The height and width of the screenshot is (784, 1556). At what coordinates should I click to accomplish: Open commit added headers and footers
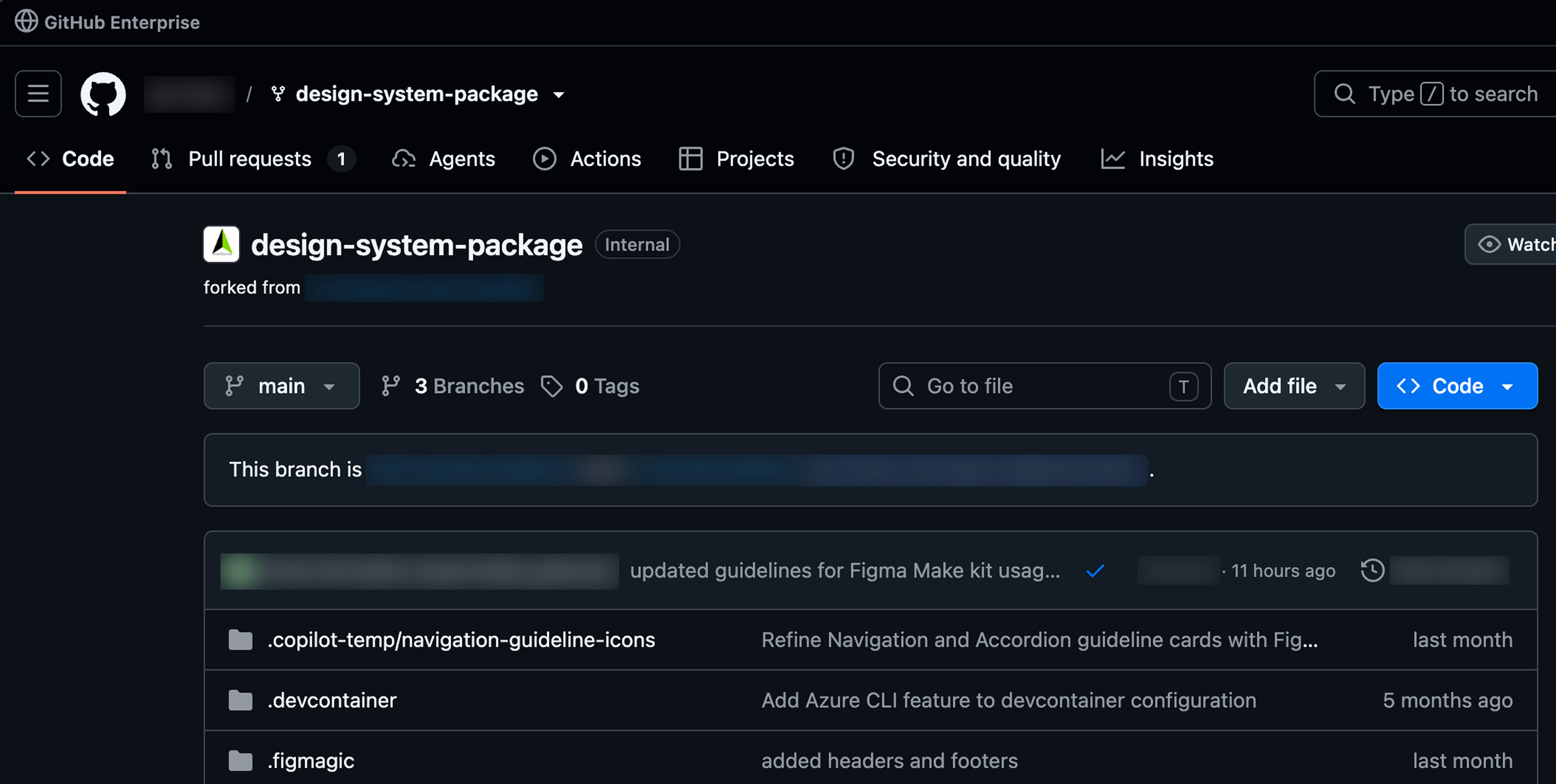pos(889,761)
